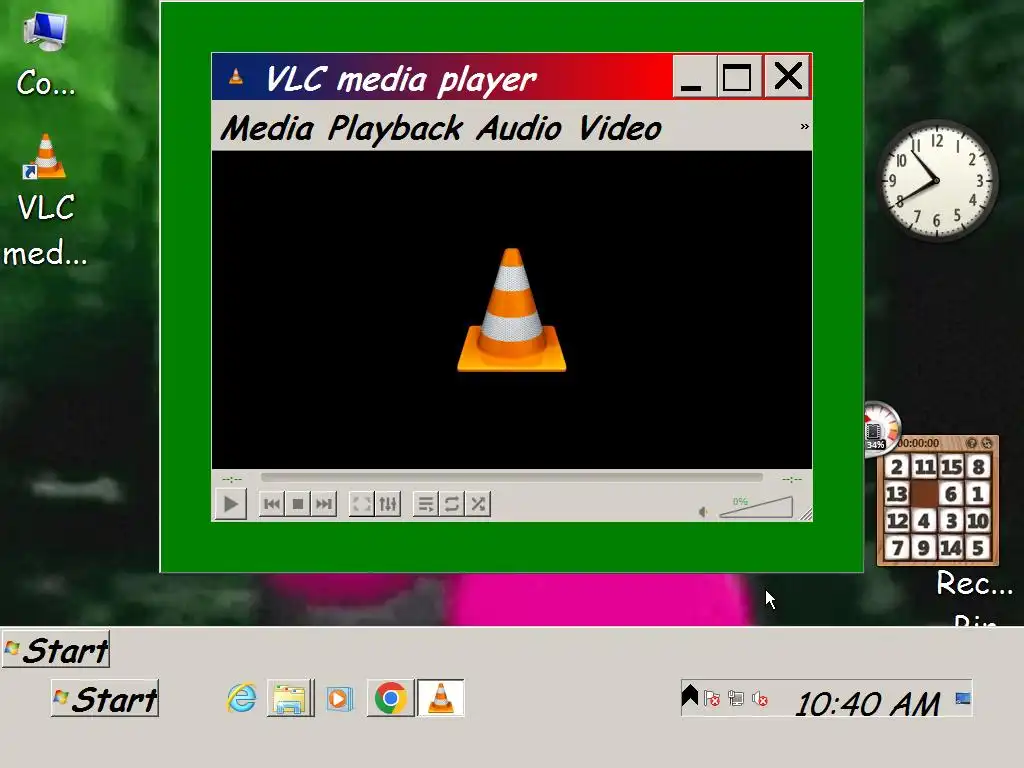Viewport: 1024px width, 768px height.
Task: Click the VLC taskbar button
Action: [x=441, y=698]
